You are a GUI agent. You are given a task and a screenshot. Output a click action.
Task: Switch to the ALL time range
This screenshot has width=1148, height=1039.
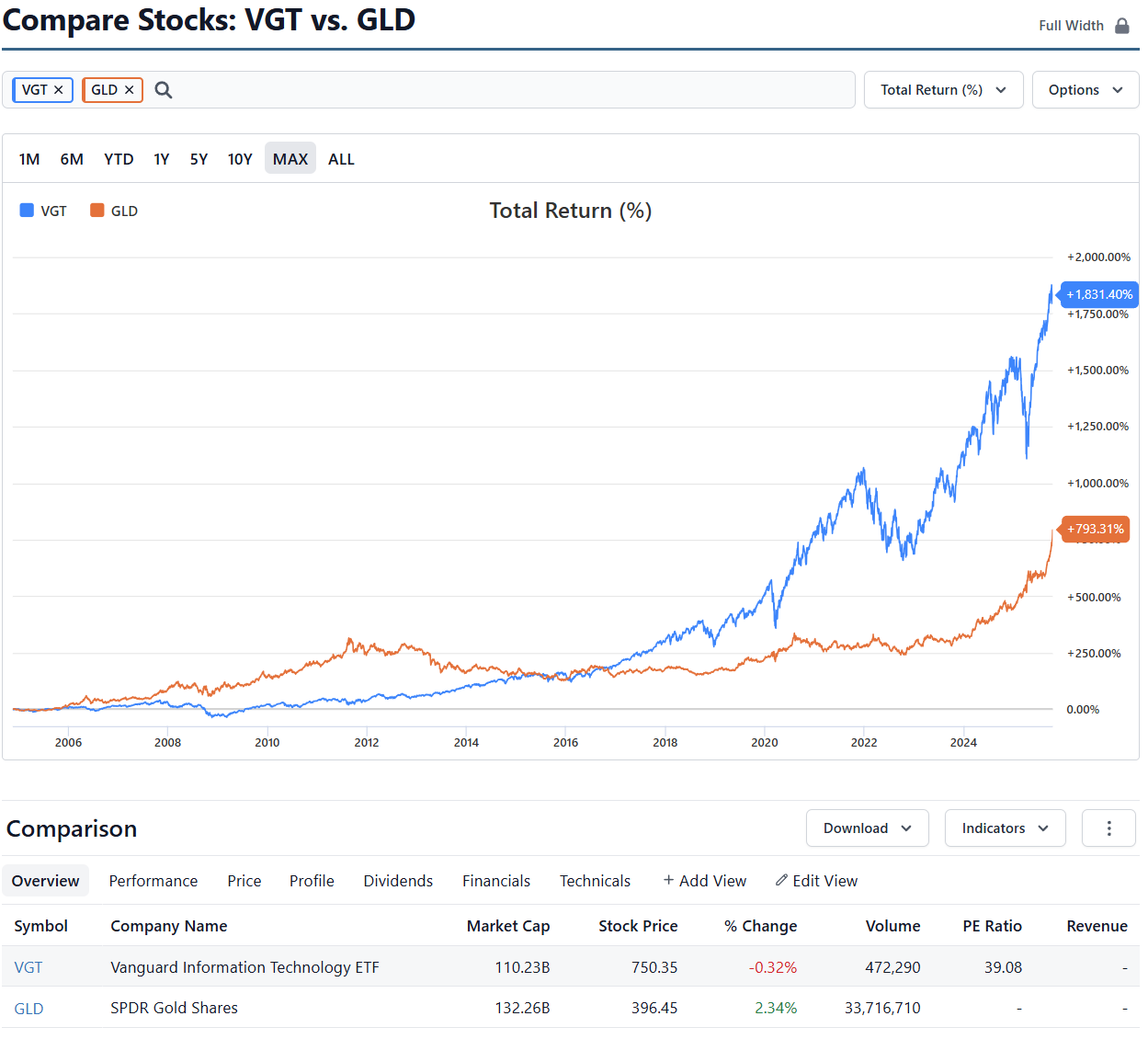tap(341, 159)
